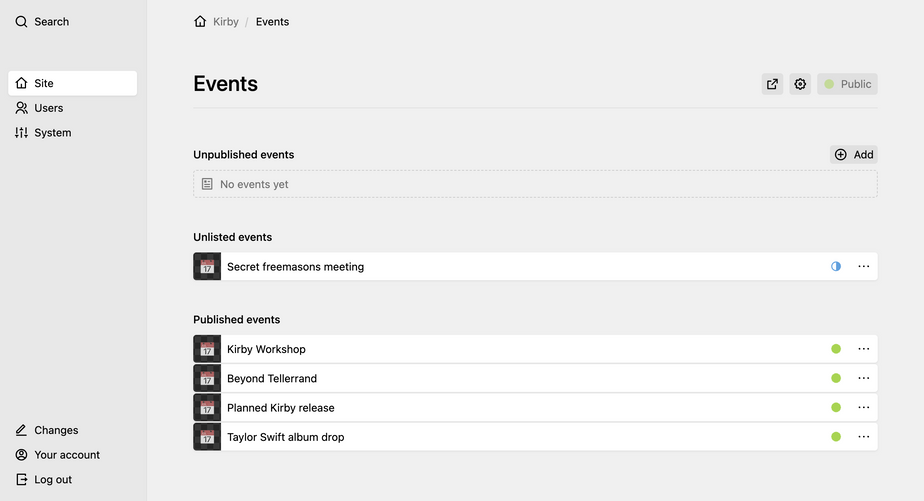Open Events page settings gear
924x501 pixels.
pos(800,84)
